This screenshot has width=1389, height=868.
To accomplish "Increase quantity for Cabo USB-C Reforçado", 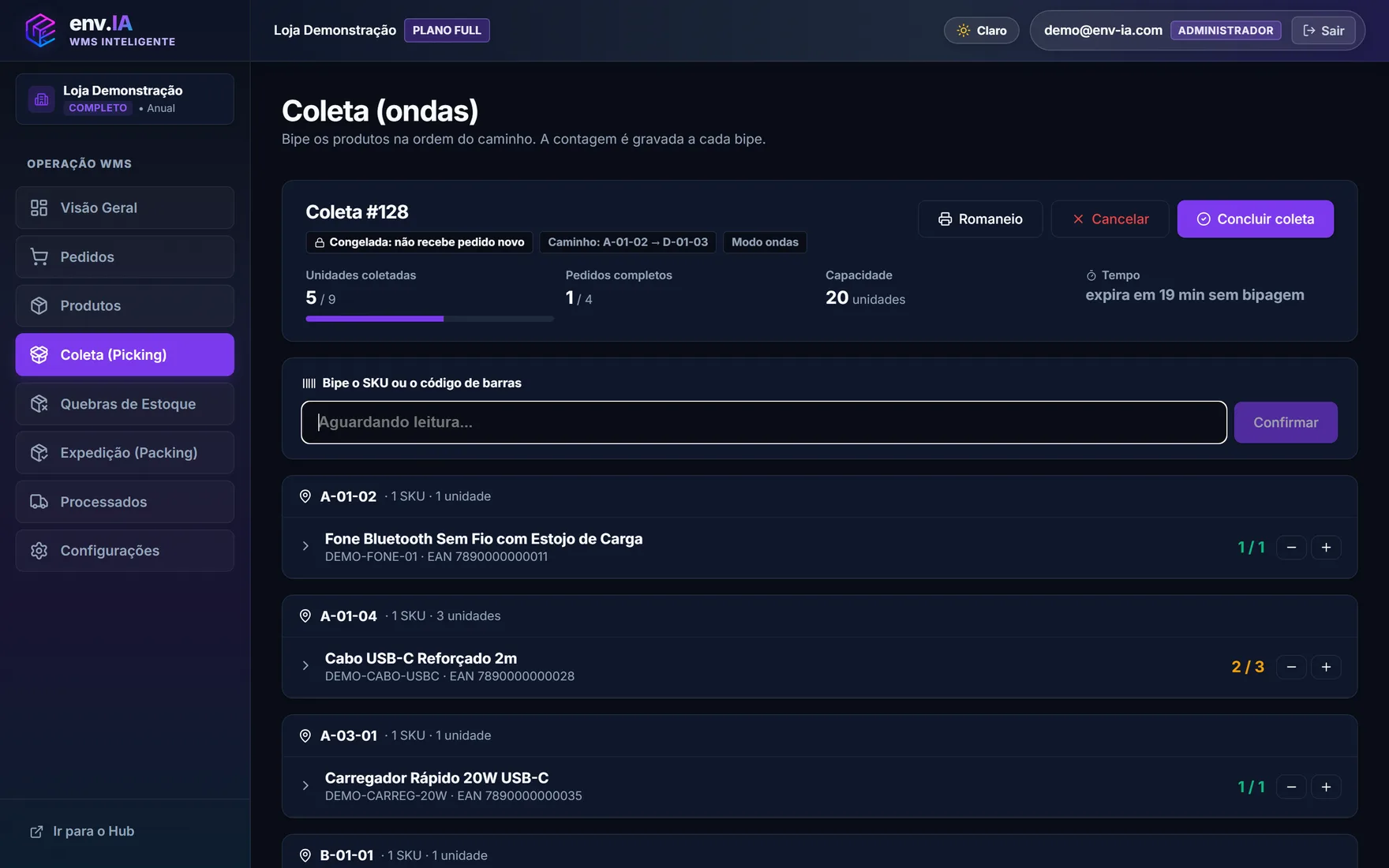I will point(1326,668).
